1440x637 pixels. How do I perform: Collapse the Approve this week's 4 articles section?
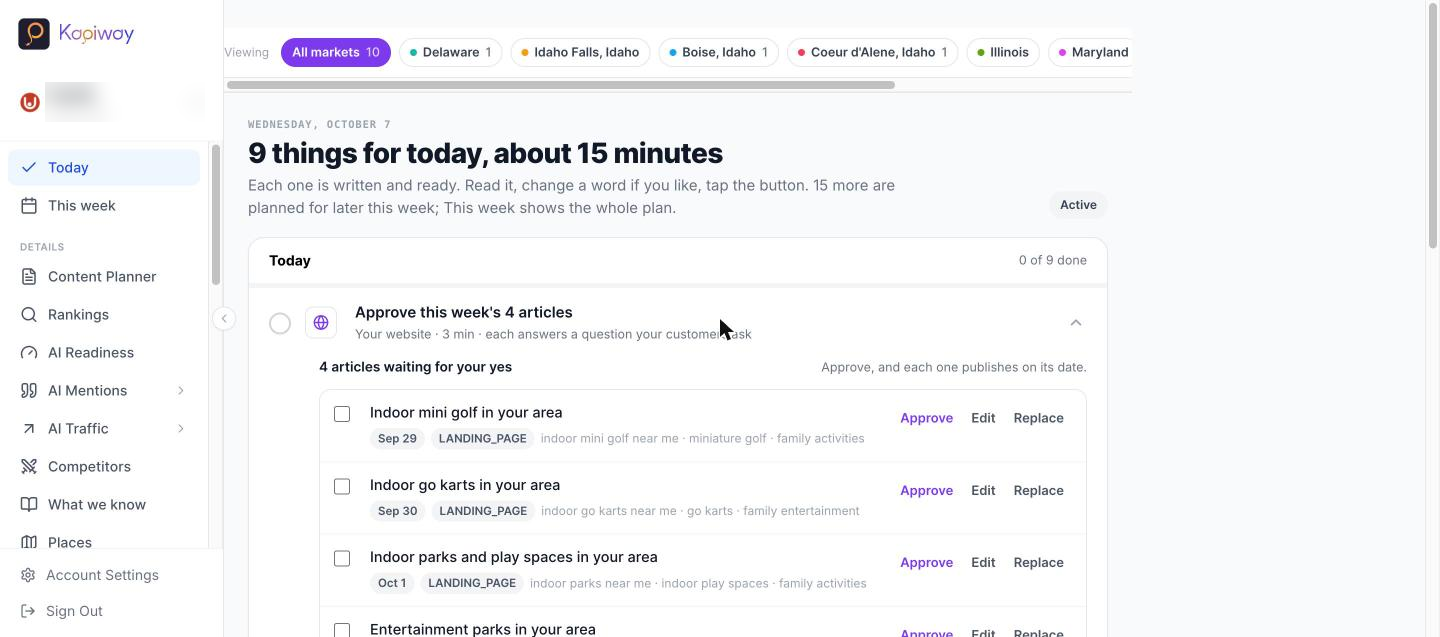point(1076,322)
